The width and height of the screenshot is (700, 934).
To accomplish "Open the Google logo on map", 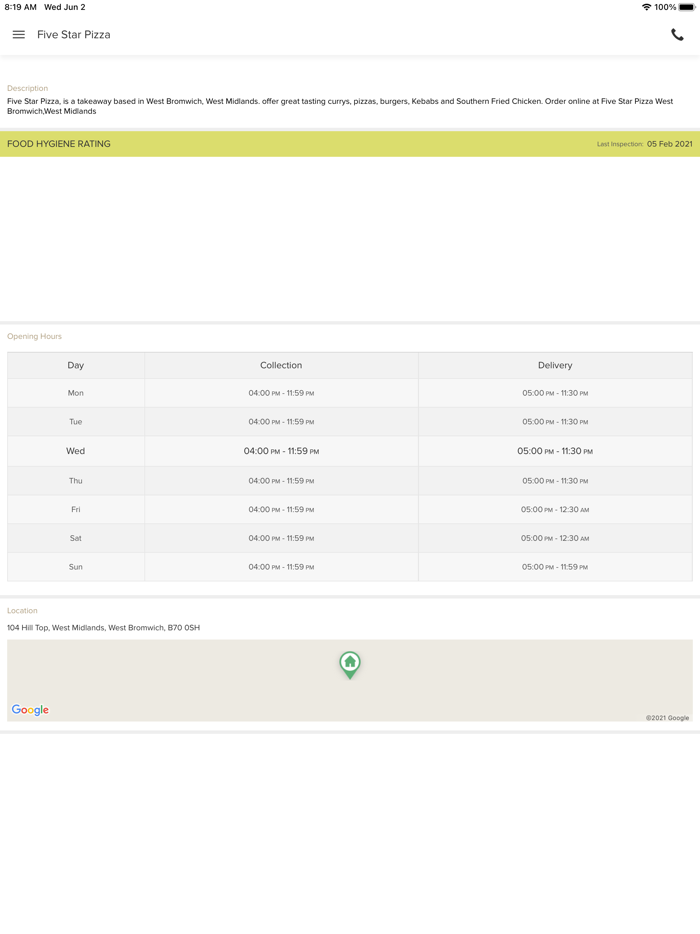I will tap(30, 709).
